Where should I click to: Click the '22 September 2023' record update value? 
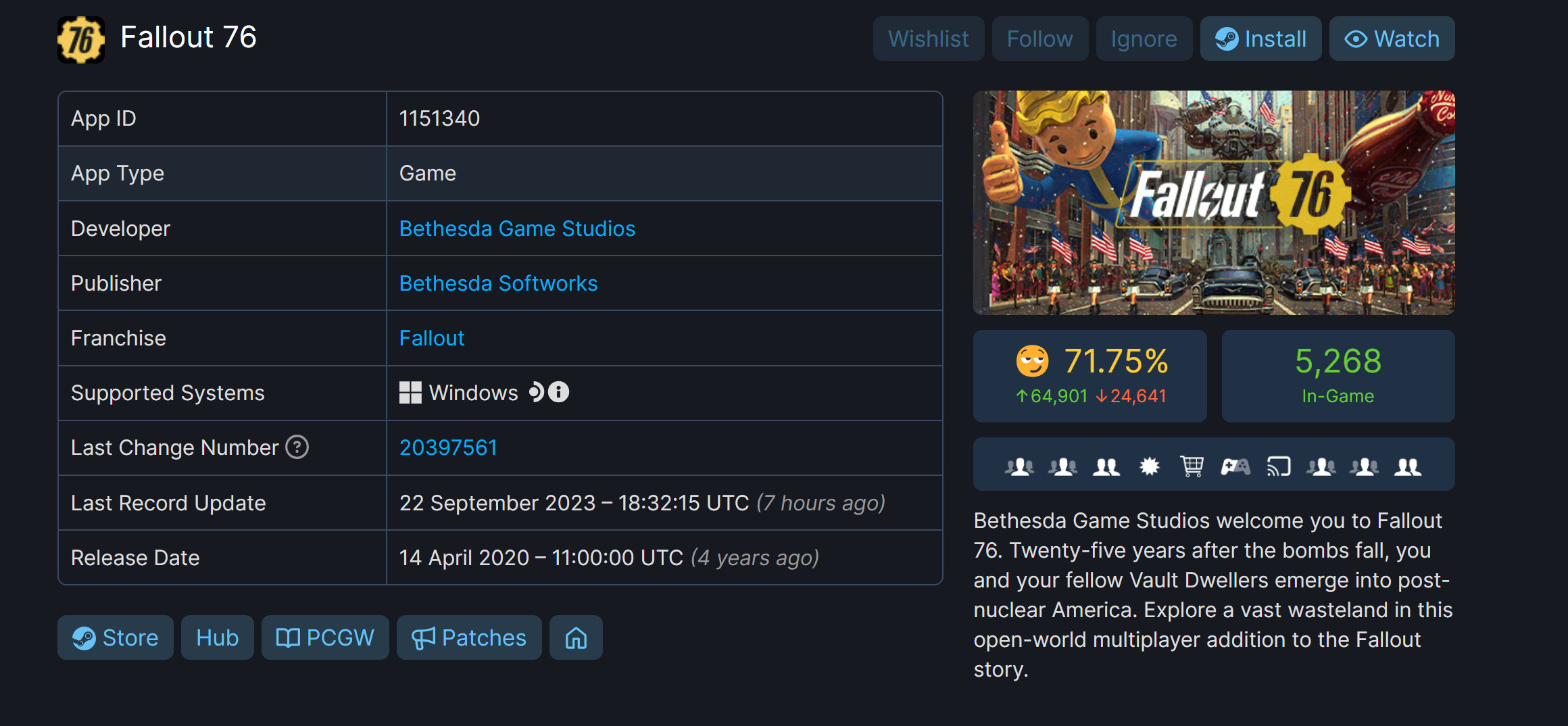[642, 503]
